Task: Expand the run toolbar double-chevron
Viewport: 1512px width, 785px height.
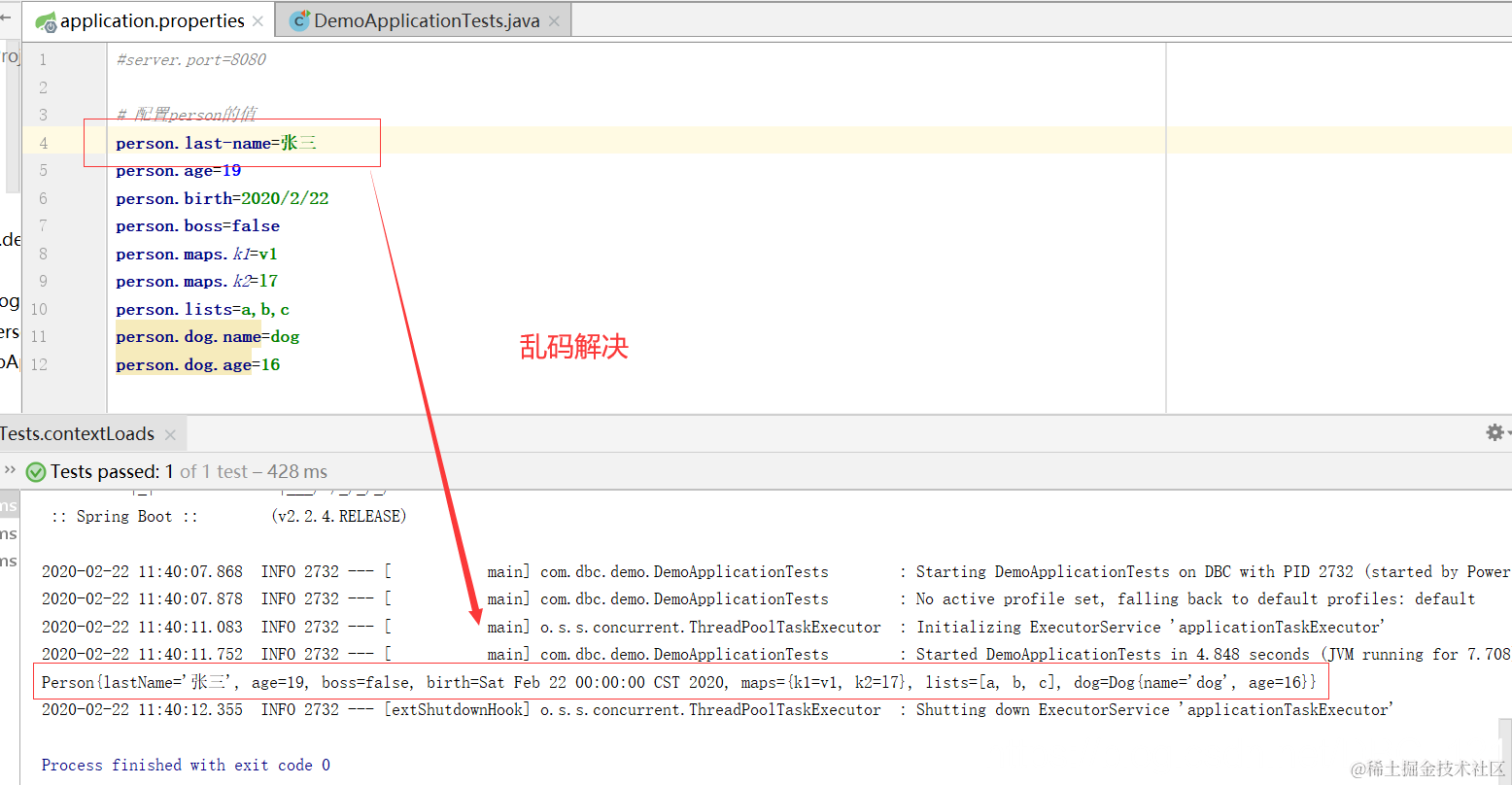Action: click(10, 470)
